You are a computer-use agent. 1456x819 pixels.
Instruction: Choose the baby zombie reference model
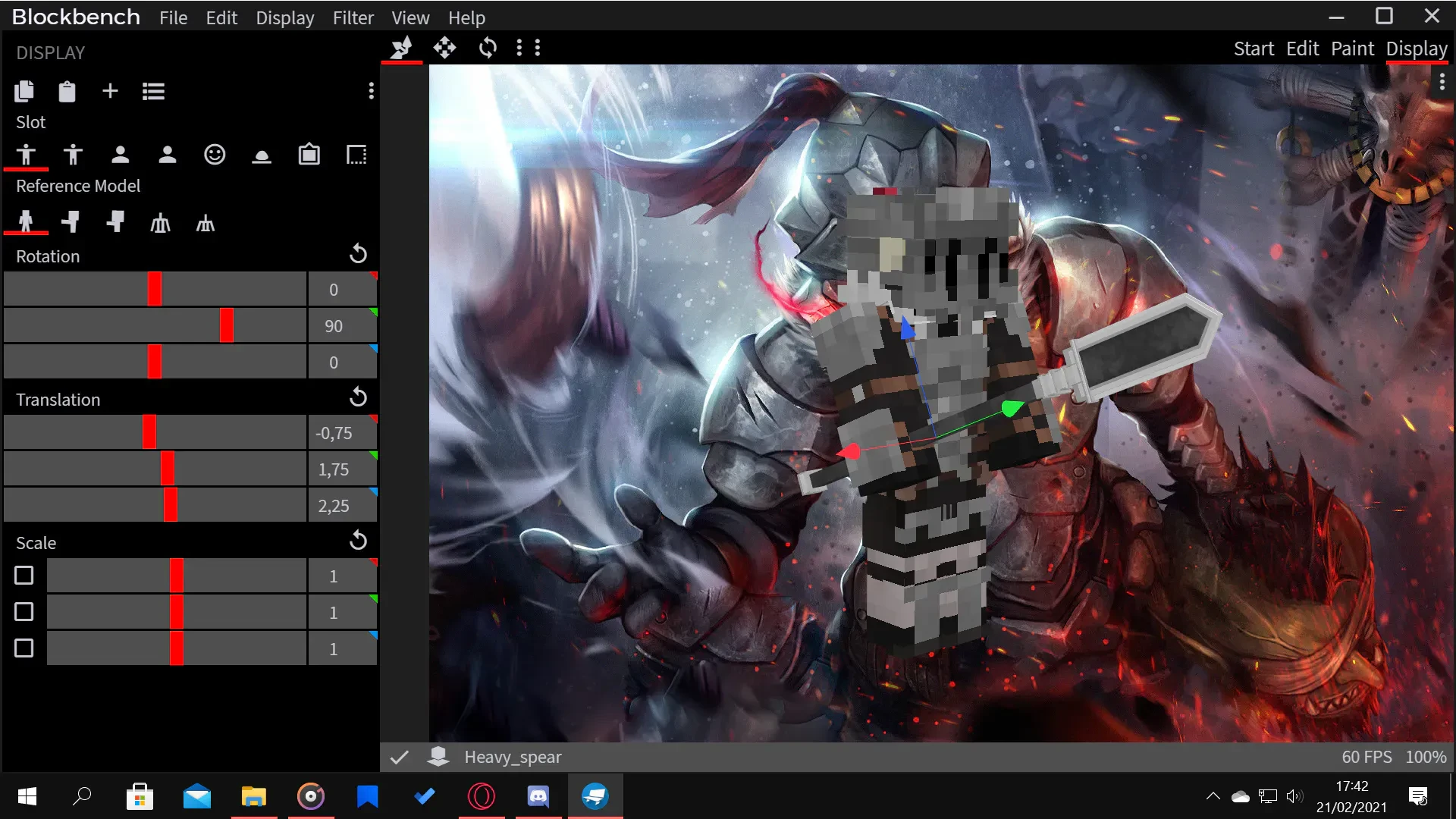(115, 222)
